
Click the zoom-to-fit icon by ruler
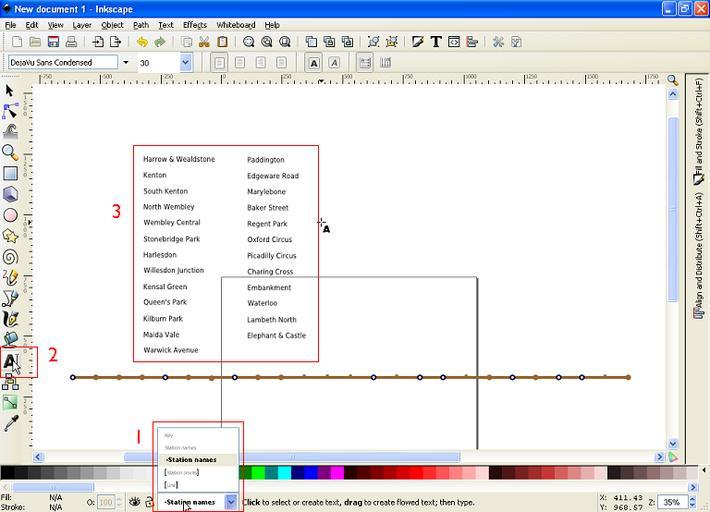(x=673, y=80)
